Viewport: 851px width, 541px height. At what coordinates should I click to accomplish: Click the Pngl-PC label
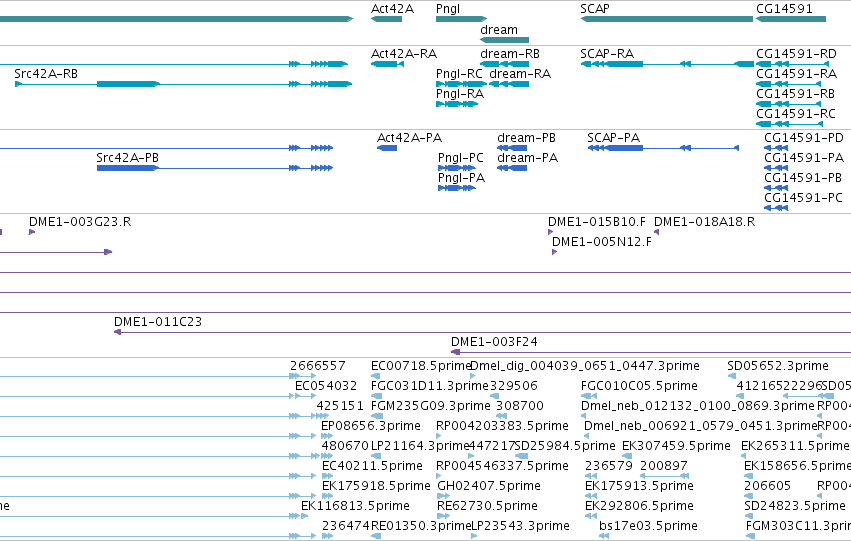click(461, 158)
